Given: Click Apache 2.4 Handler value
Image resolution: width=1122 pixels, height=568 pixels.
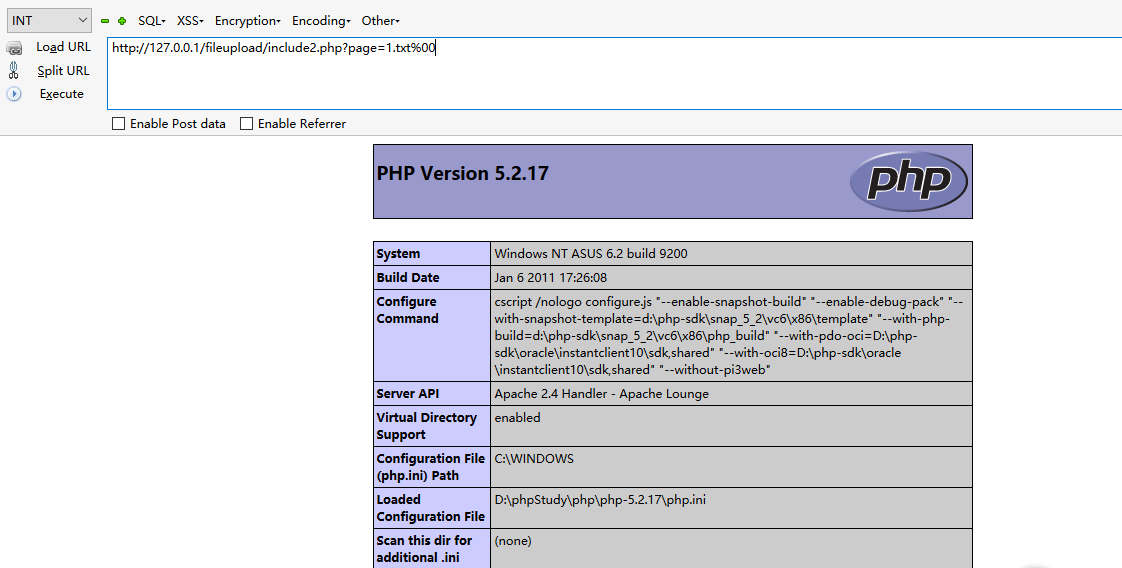Looking at the screenshot, I should coord(602,393).
